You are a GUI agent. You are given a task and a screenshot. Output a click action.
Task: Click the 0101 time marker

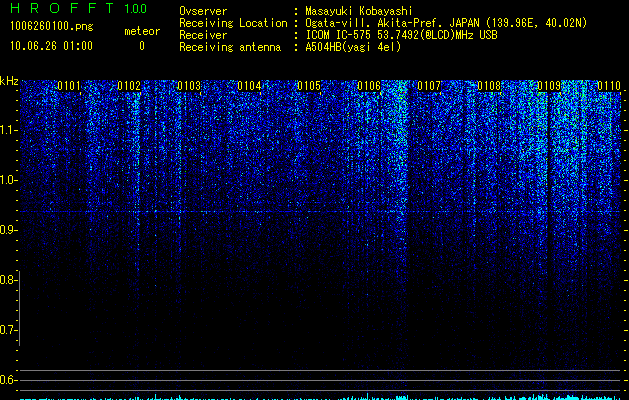[69, 86]
